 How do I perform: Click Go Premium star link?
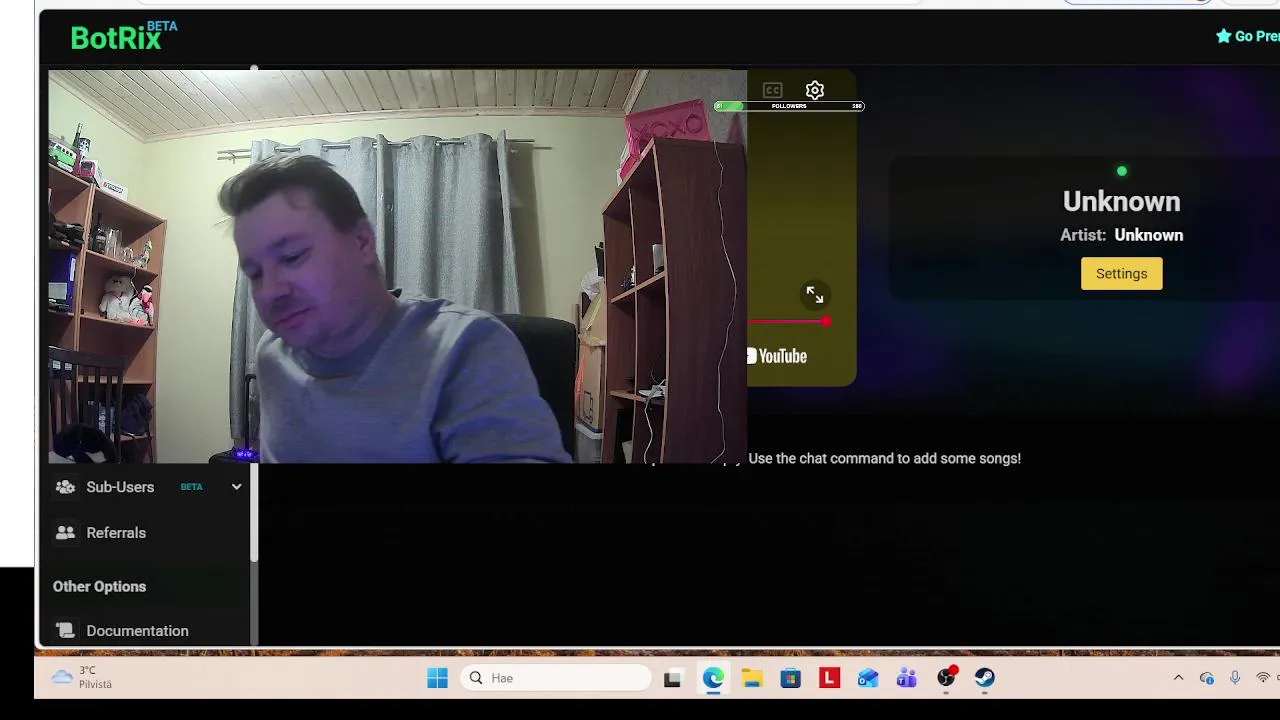[1247, 36]
